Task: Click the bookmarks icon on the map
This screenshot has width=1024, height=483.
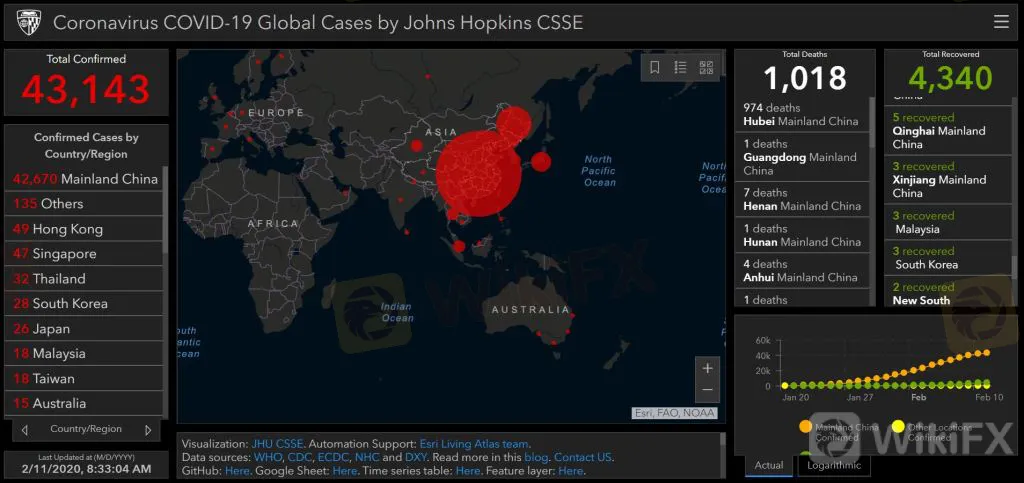Action: (x=655, y=68)
